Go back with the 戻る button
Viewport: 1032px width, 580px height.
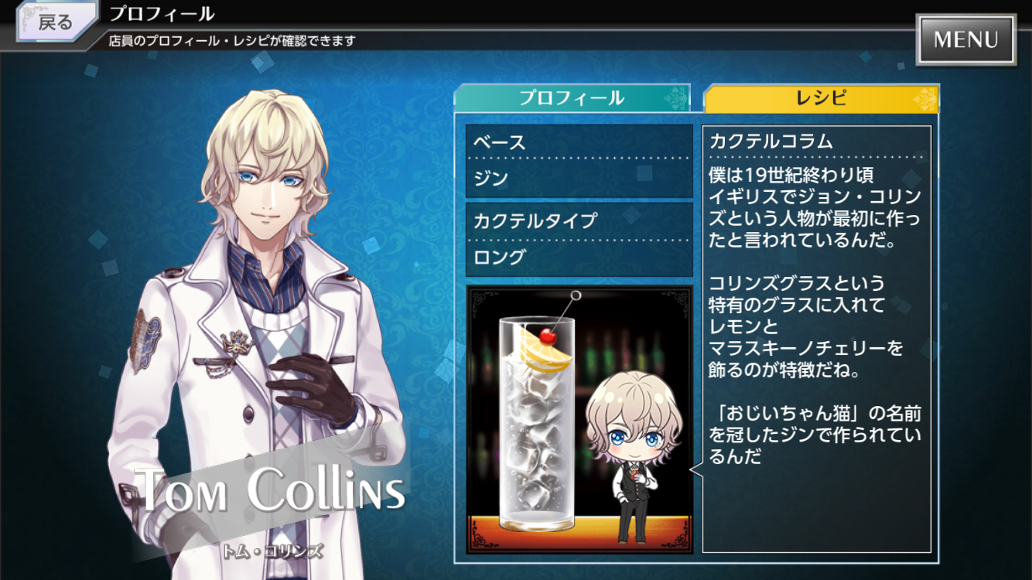point(55,22)
